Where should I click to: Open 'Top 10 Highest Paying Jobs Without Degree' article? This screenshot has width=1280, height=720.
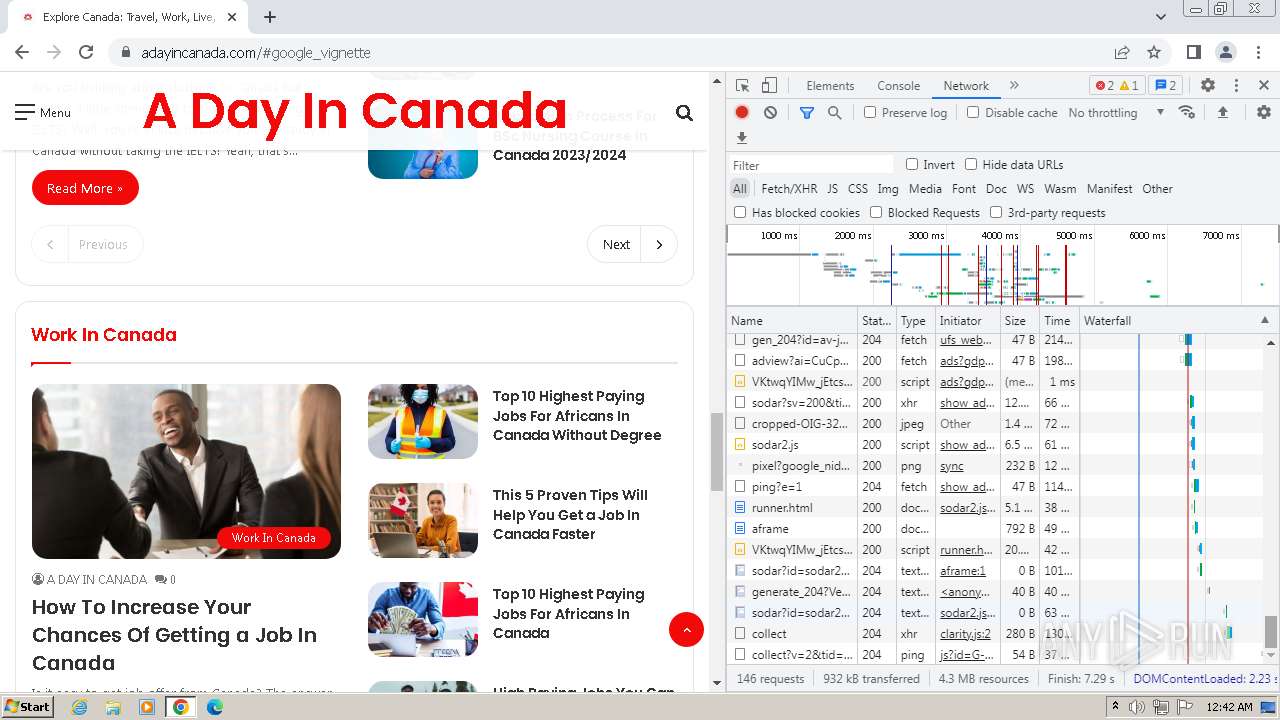577,416
